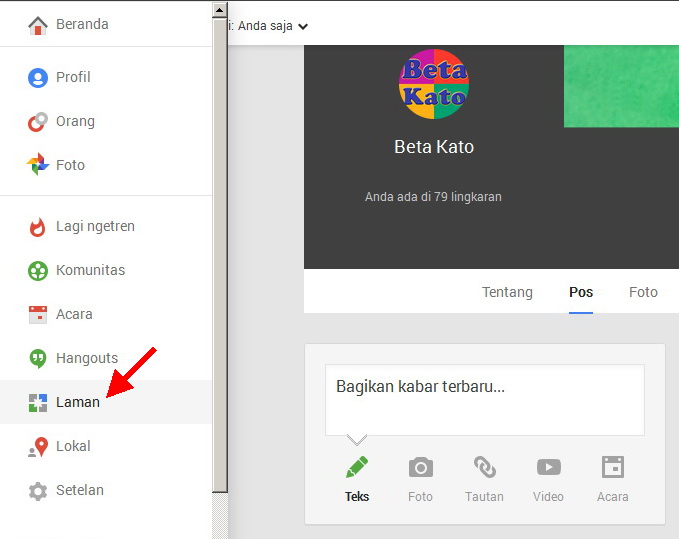Click the green Komunitas icon

click(38, 271)
